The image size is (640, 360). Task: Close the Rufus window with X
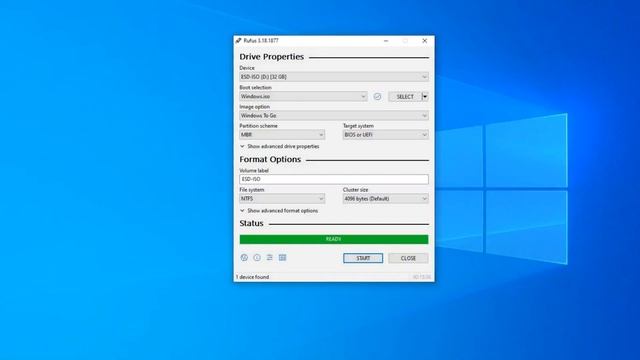point(424,41)
